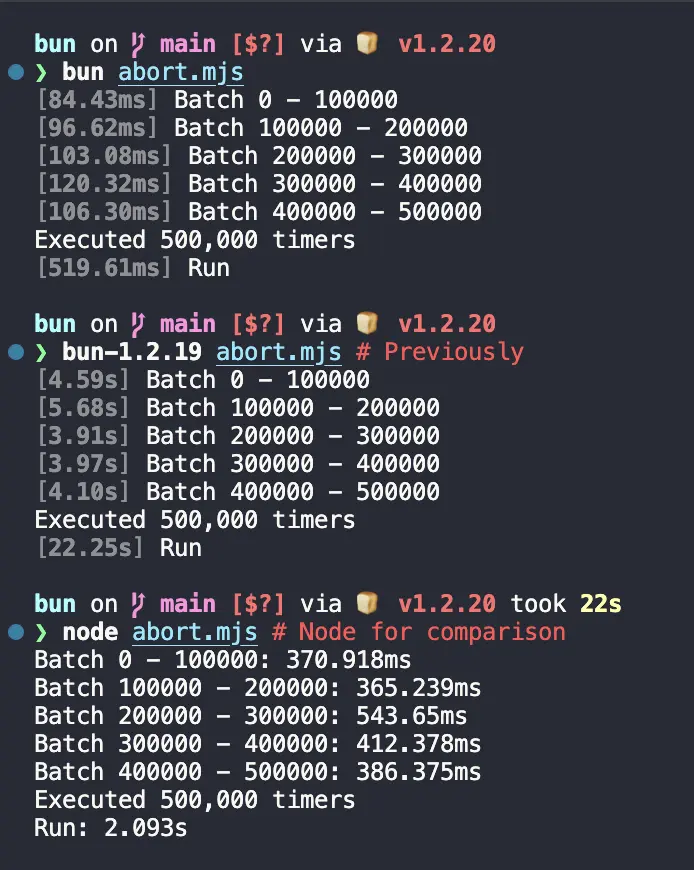
Task: Click the bread emoji in second prompt
Action: 367,322
